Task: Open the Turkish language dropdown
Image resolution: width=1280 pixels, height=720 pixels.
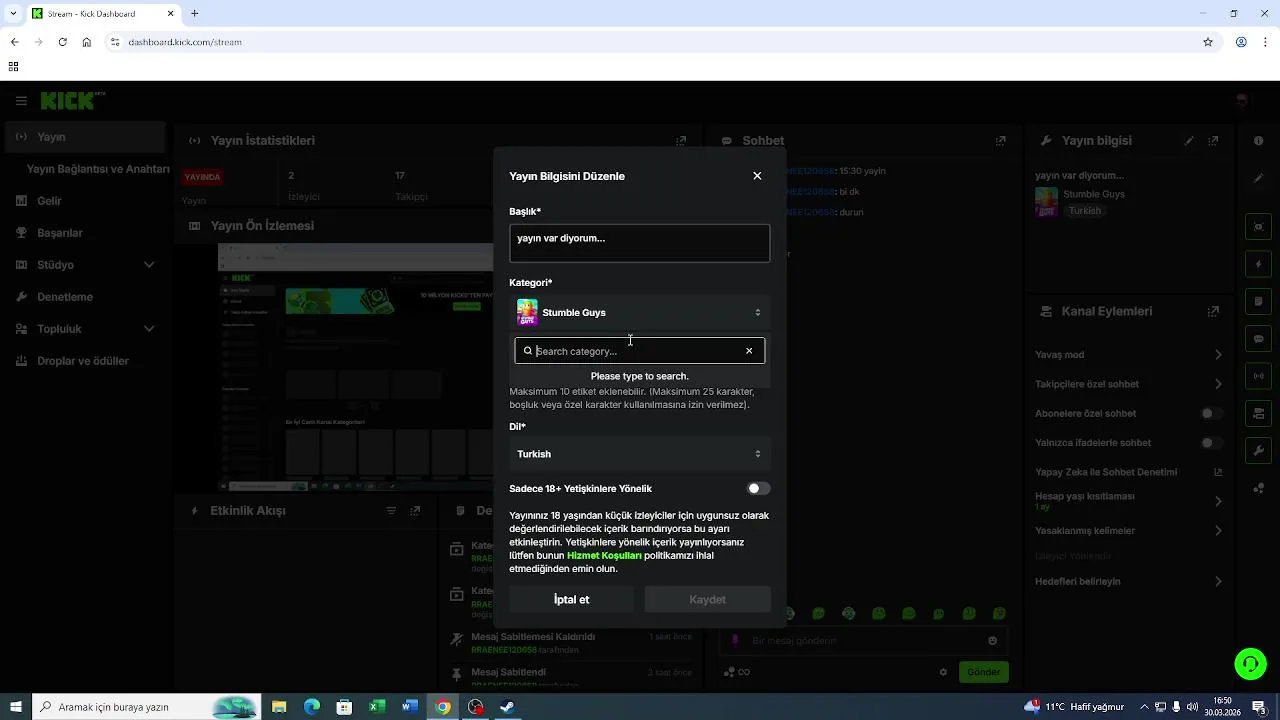Action: [640, 454]
